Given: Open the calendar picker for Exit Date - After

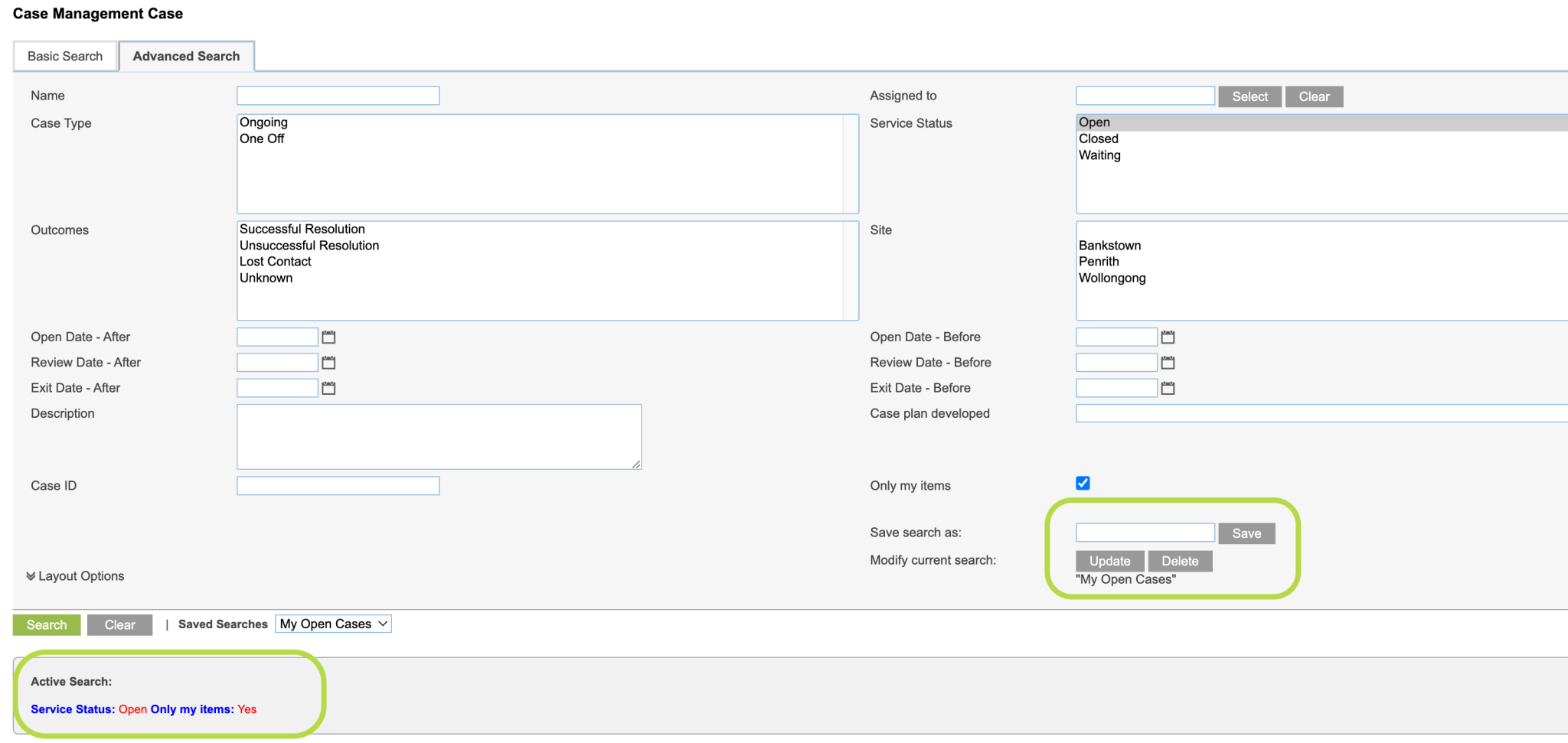Looking at the screenshot, I should click(x=328, y=388).
